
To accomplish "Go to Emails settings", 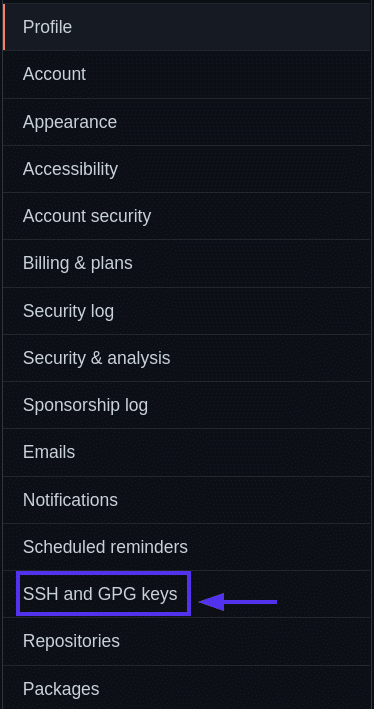I will tap(186, 452).
